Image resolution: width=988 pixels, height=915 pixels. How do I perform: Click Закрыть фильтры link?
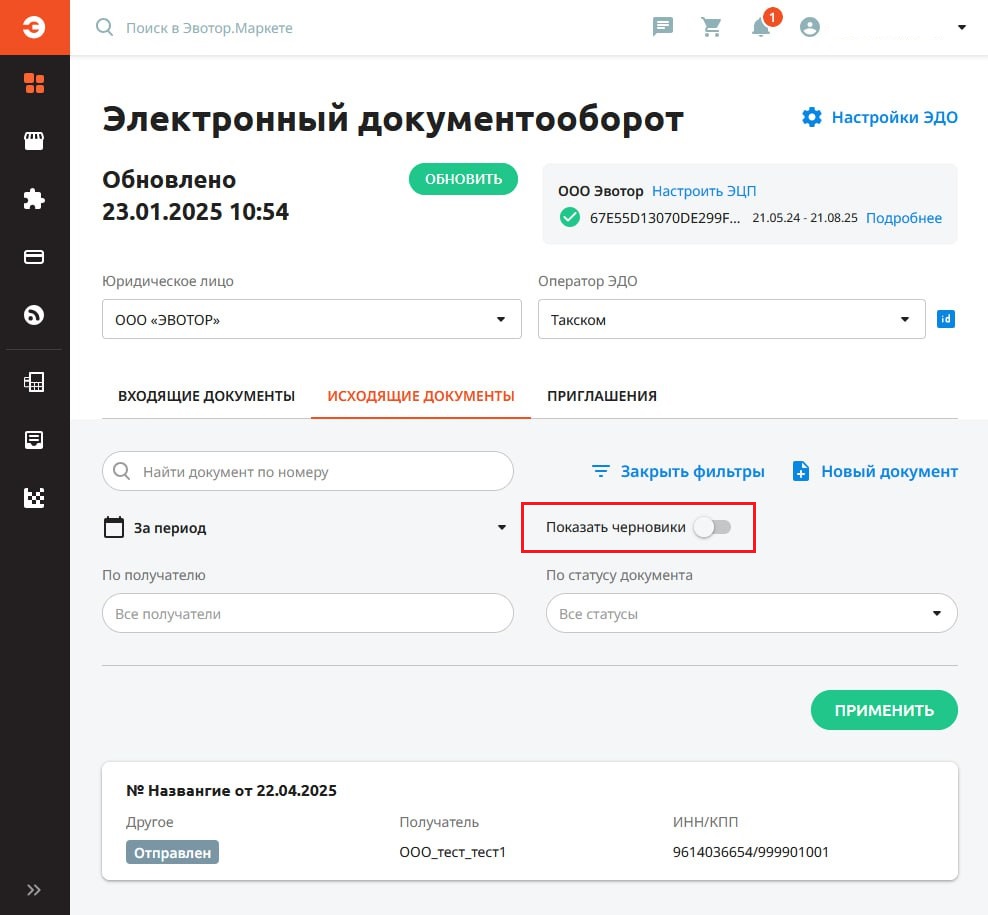pyautogui.click(x=692, y=471)
